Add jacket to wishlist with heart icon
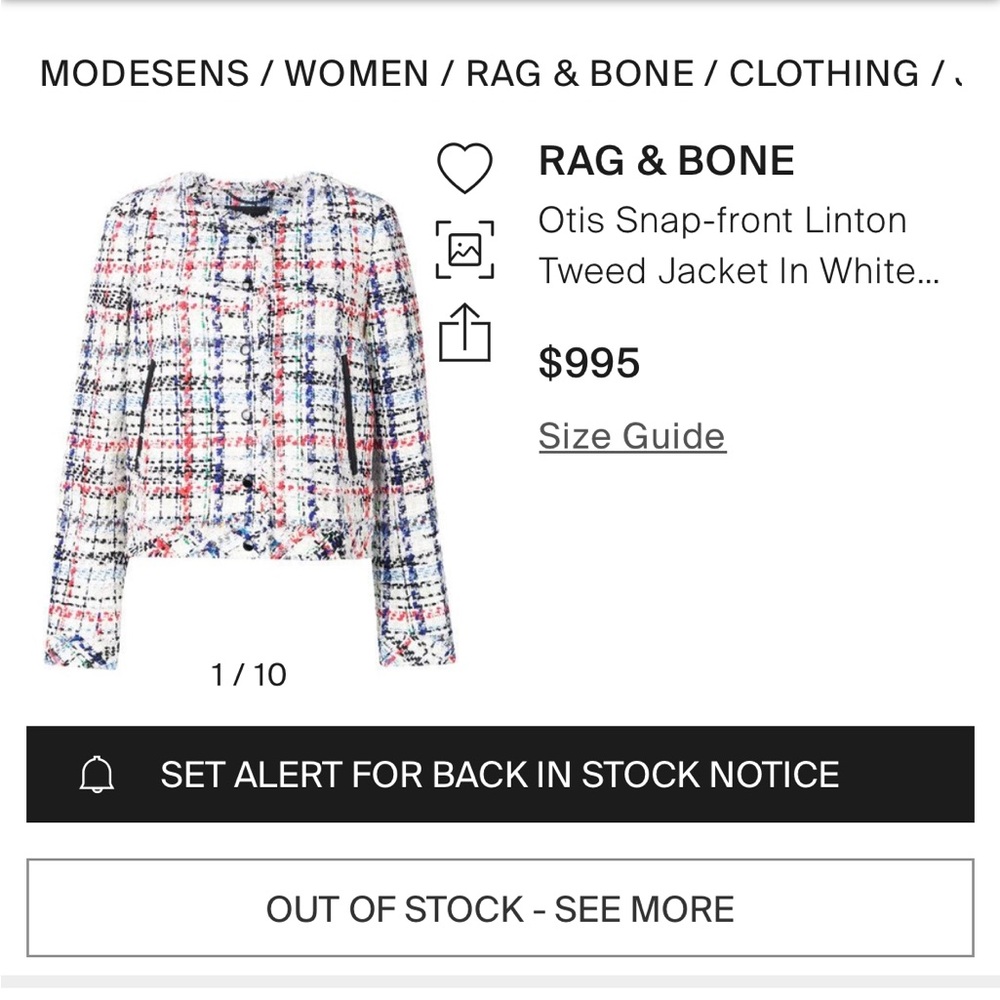 coord(465,167)
